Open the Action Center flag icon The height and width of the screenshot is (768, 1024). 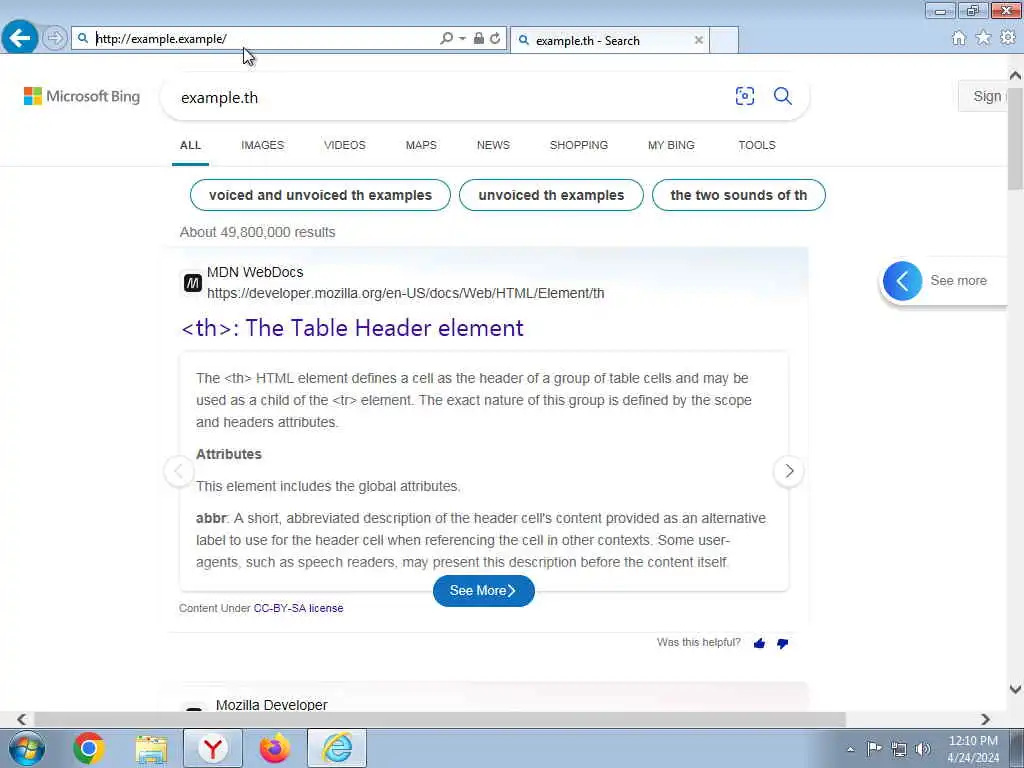(874, 748)
